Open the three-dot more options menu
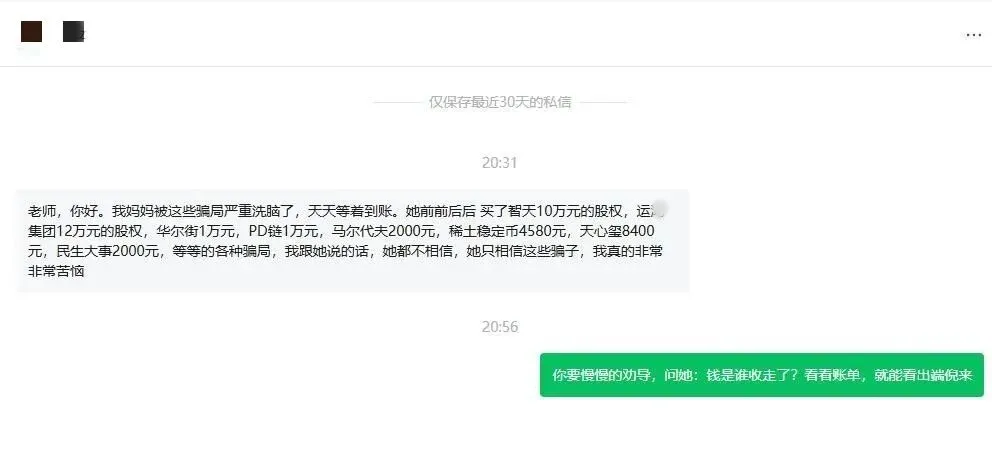 pyautogui.click(x=974, y=35)
